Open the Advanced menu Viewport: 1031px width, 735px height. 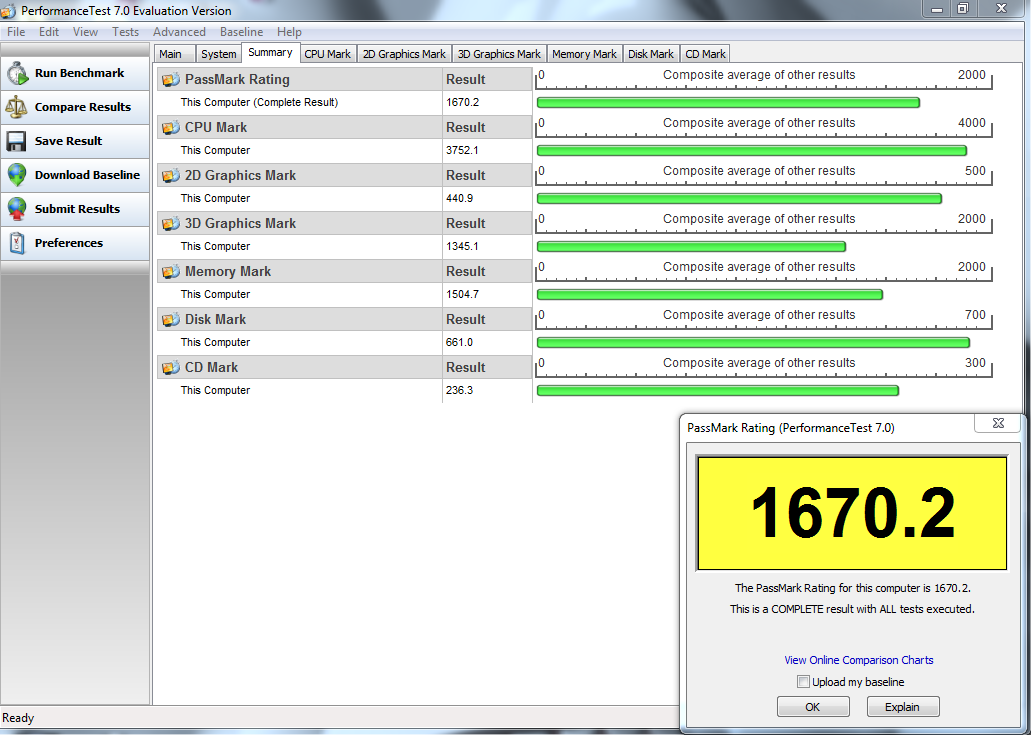(180, 31)
